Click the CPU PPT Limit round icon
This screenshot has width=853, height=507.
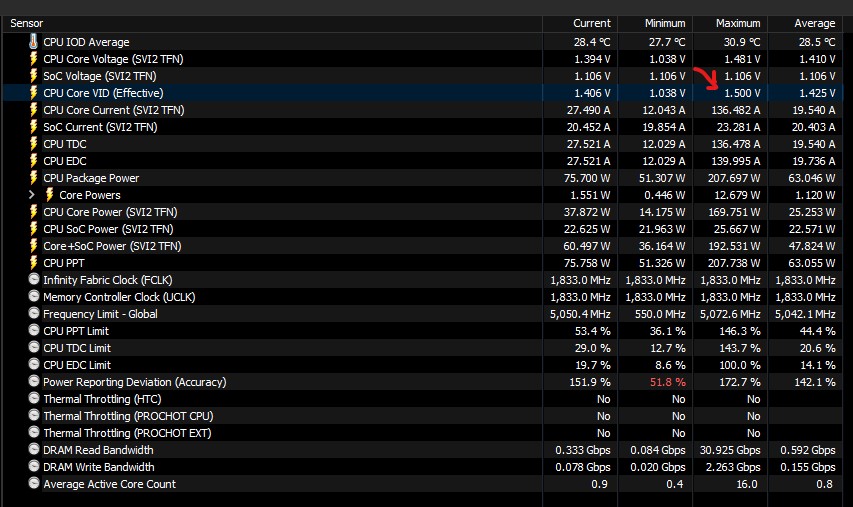(33, 331)
